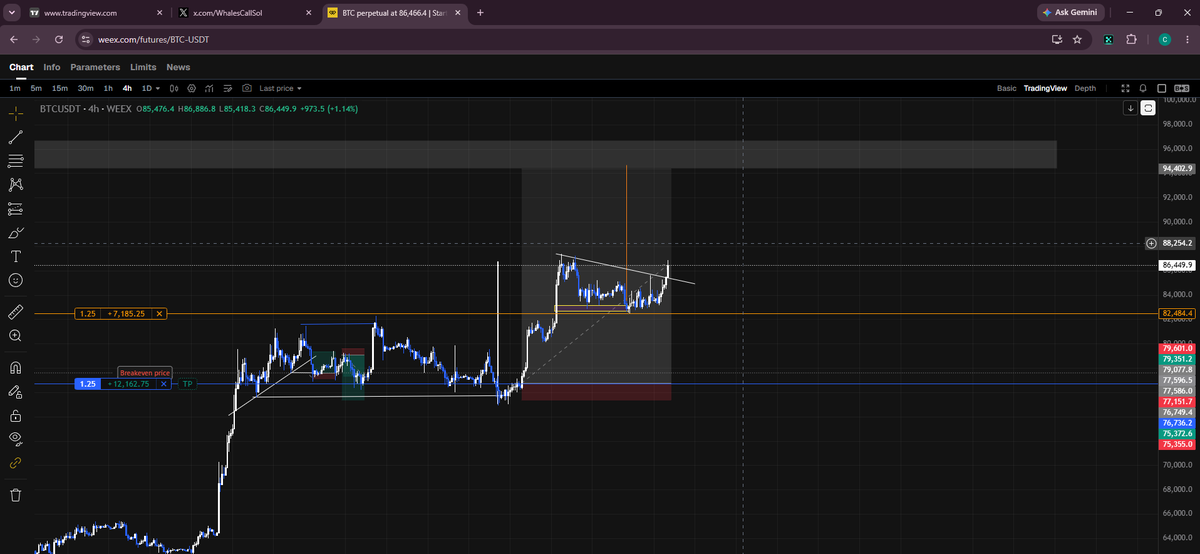Switch to the 5m timeframe

(36, 88)
